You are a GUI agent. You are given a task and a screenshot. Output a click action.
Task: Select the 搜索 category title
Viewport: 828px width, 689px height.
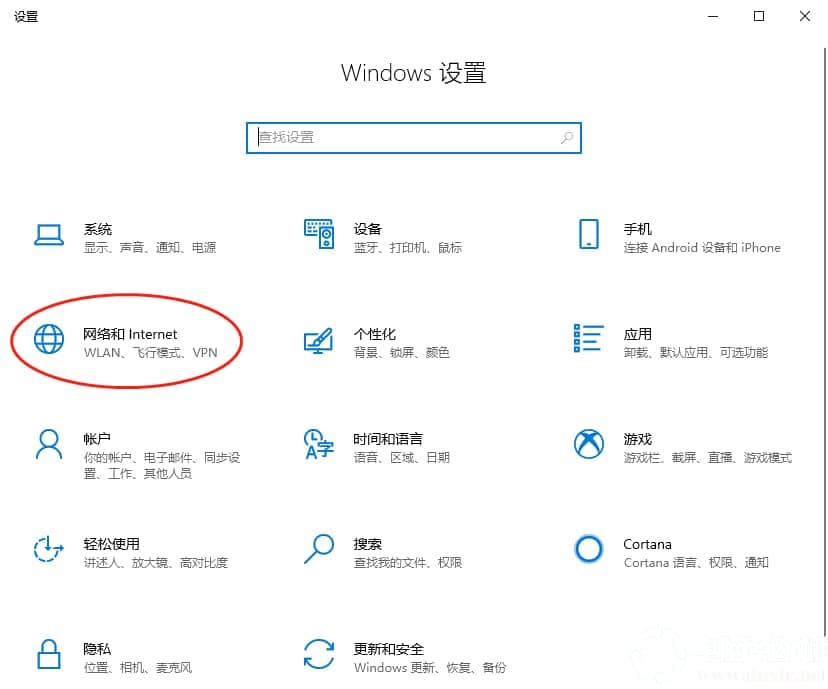[x=368, y=544]
